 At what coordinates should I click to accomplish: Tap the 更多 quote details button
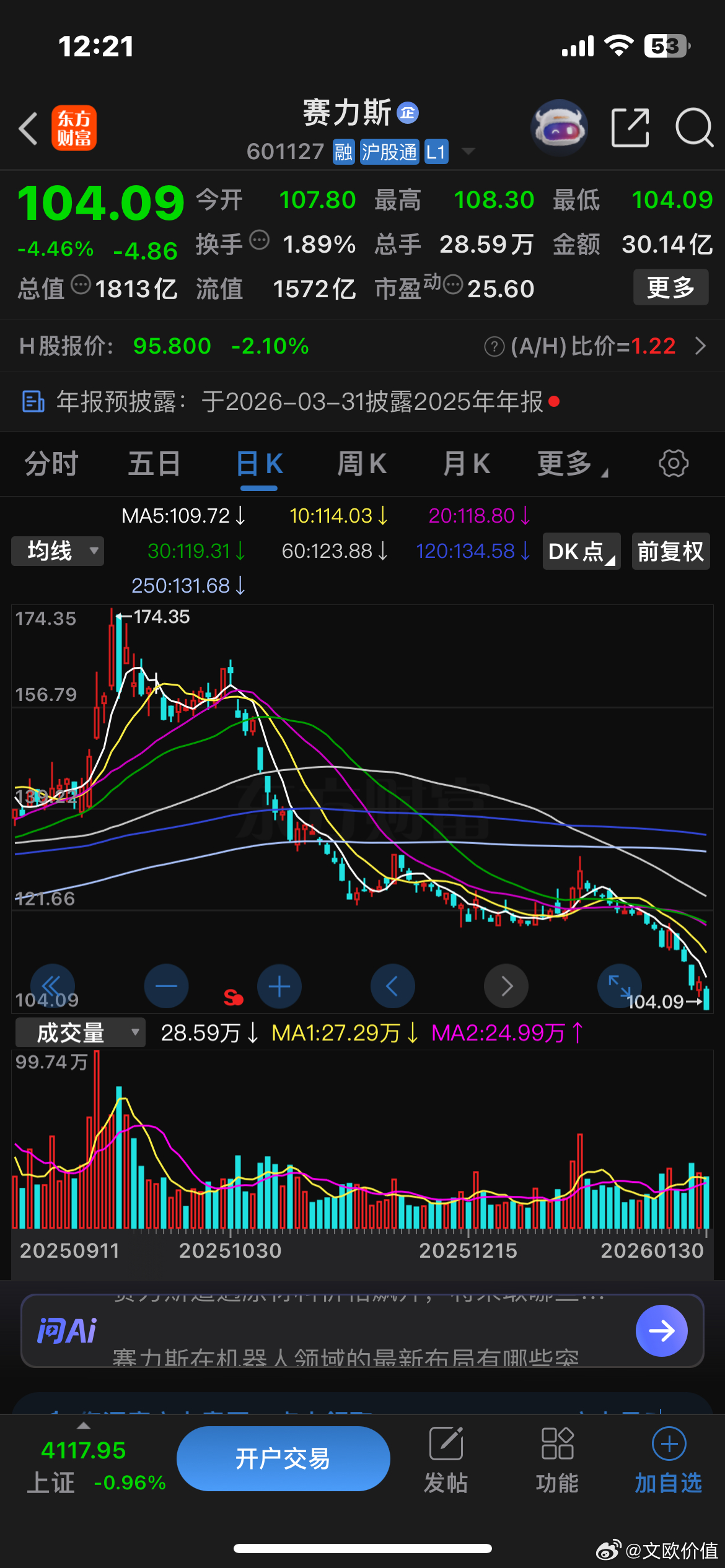click(670, 287)
